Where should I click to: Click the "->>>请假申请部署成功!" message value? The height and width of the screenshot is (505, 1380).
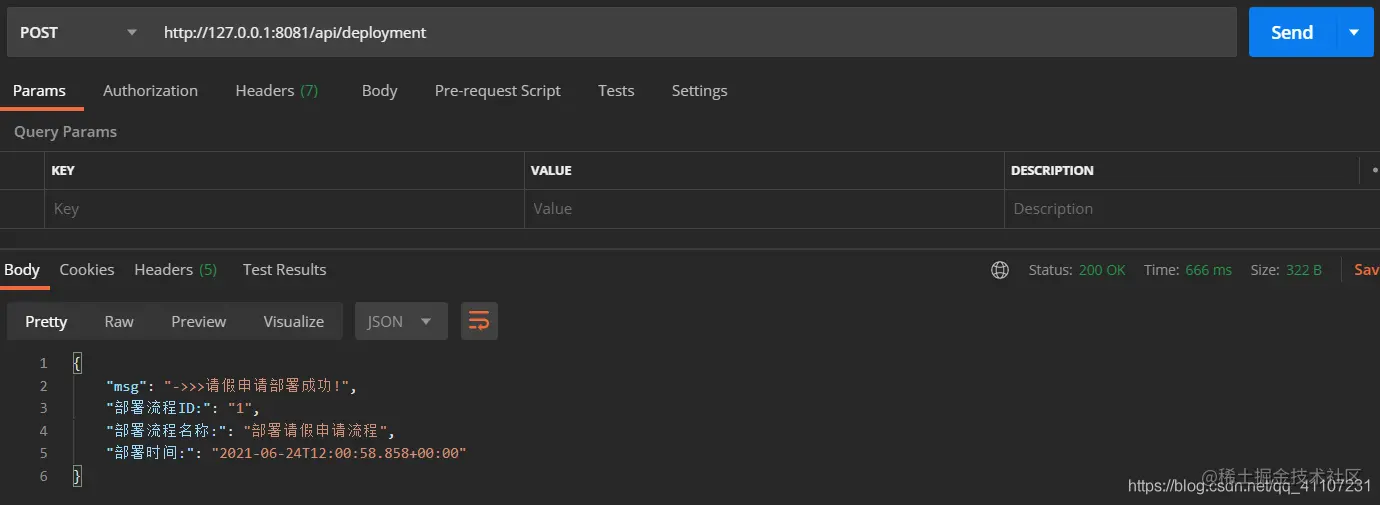point(259,385)
